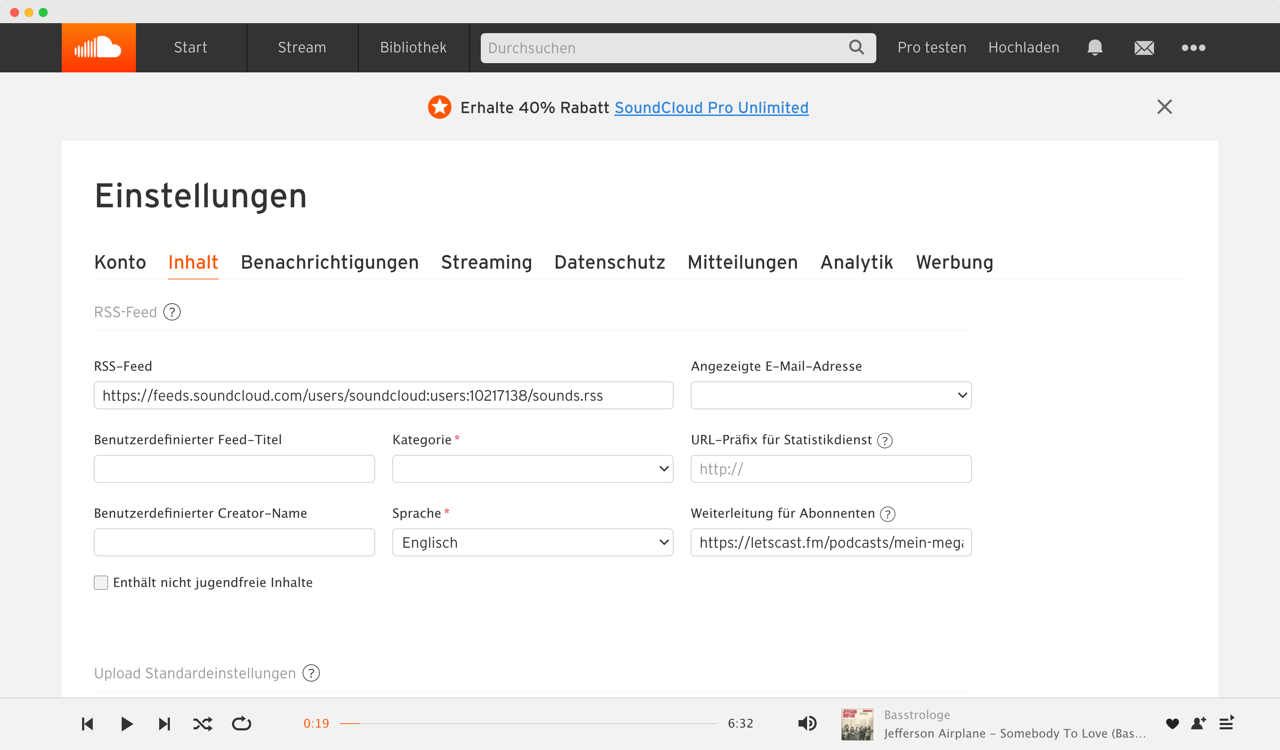This screenshot has height=750, width=1280.
Task: Click the Weiterleitung für Abonnenten URL field
Action: [831, 542]
